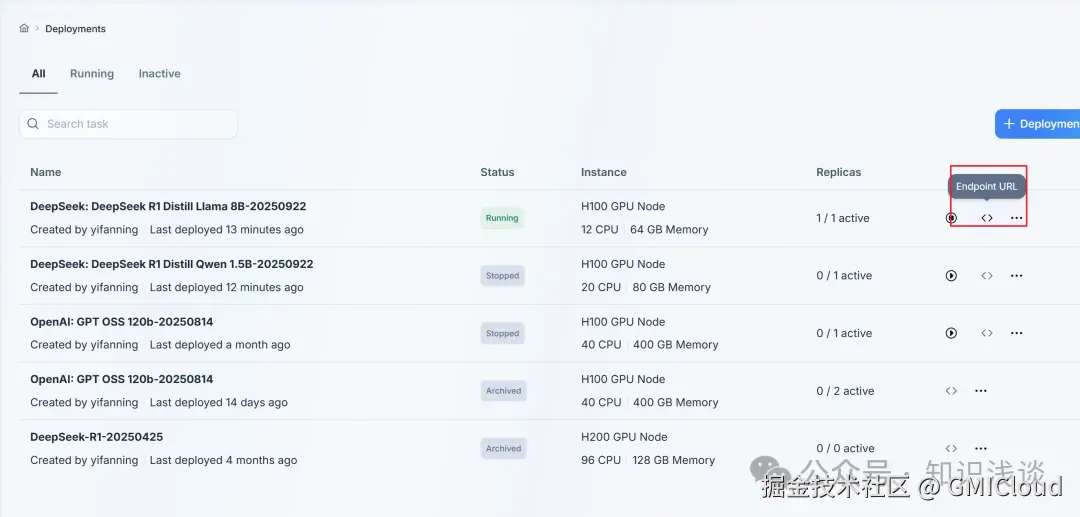Click 'Last deployed 4 months ago' text
This screenshot has height=517, width=1080.
223,460
